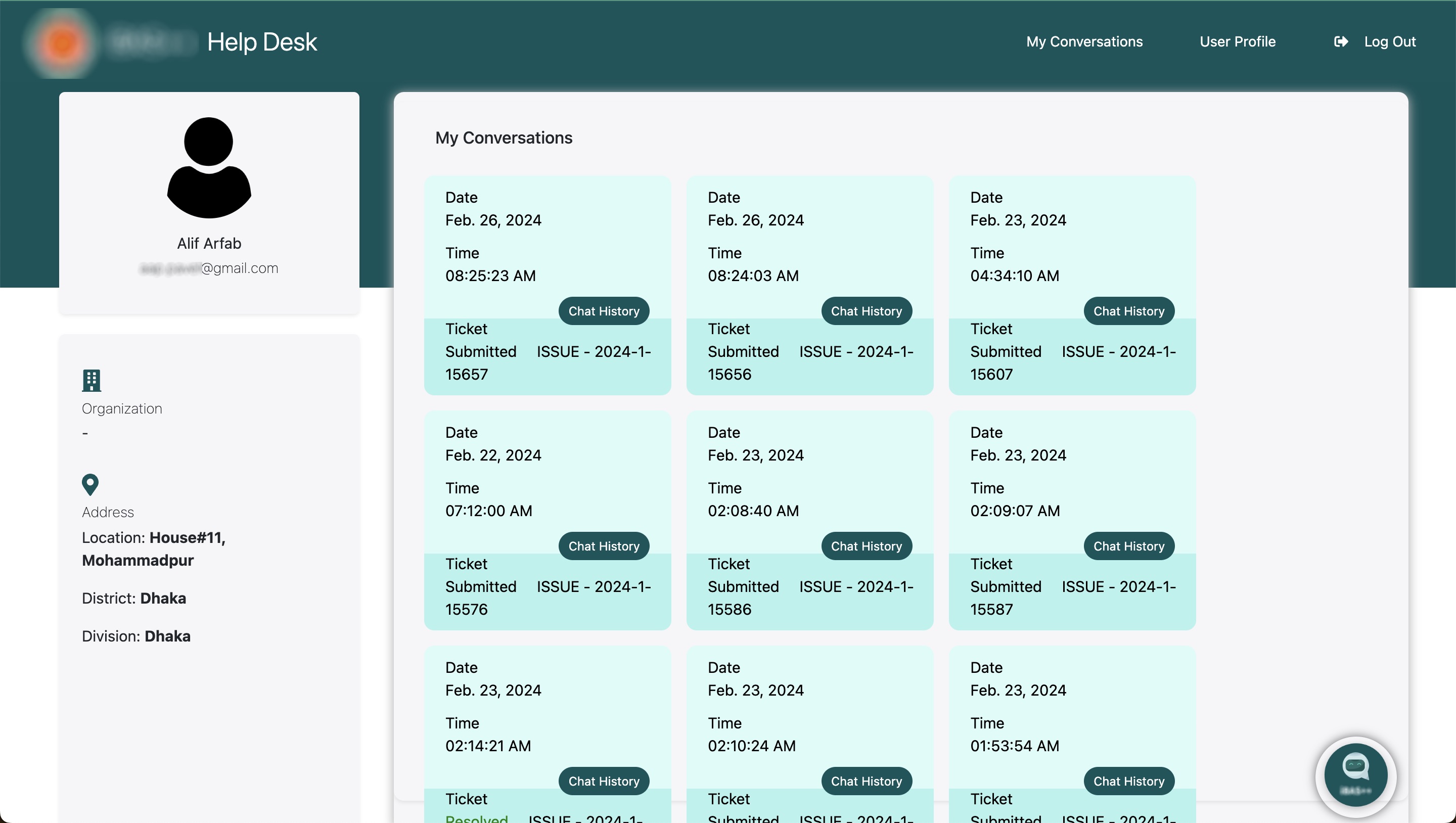Click ticket number 15586

pos(729,609)
